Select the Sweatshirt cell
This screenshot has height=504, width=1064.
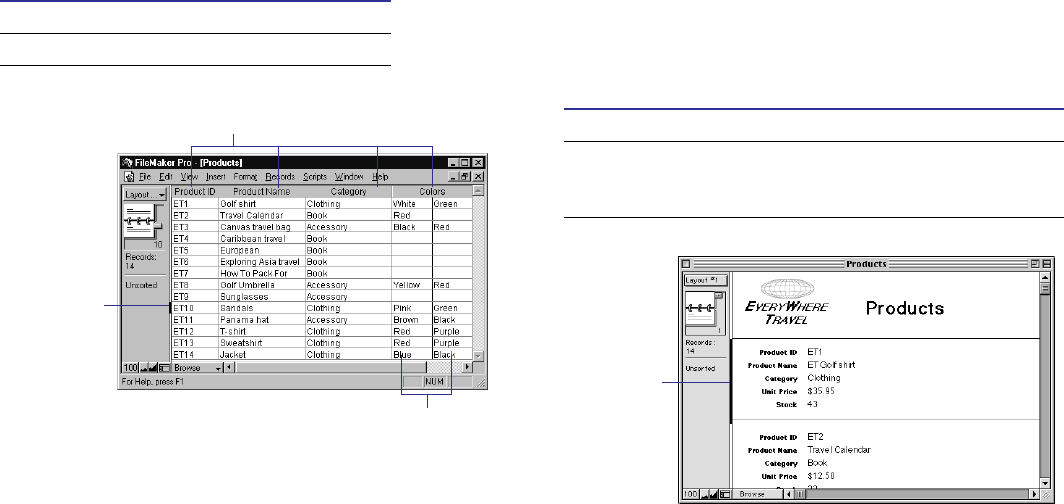262,343
